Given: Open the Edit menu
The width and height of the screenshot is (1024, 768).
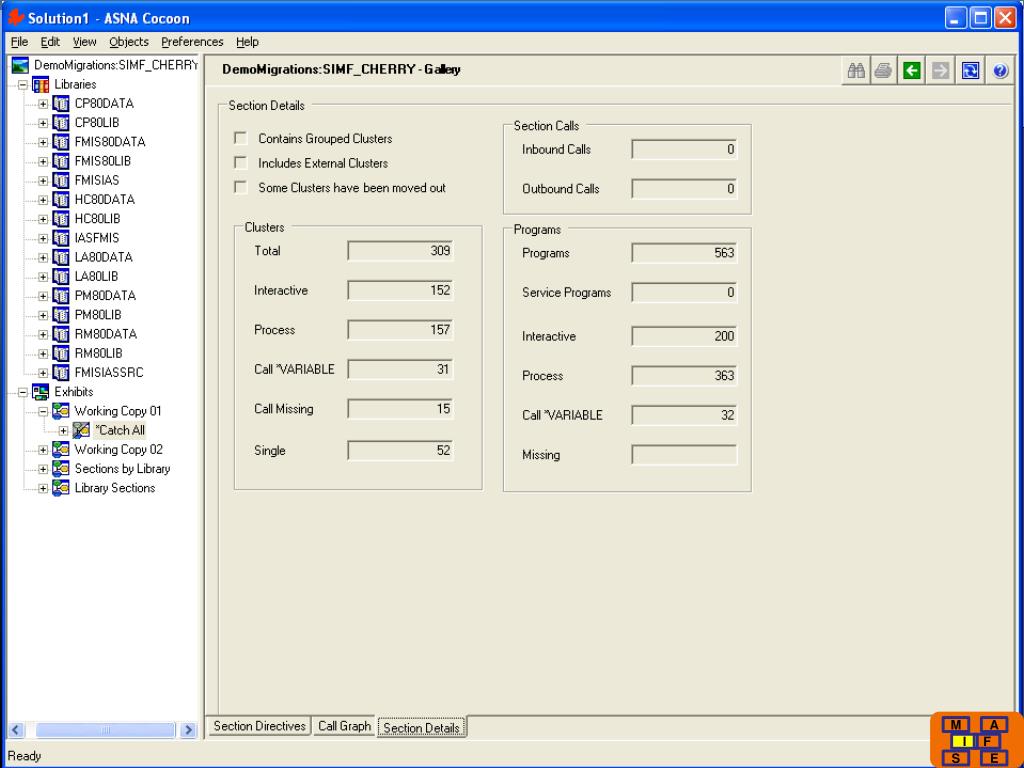Looking at the screenshot, I should tap(50, 42).
